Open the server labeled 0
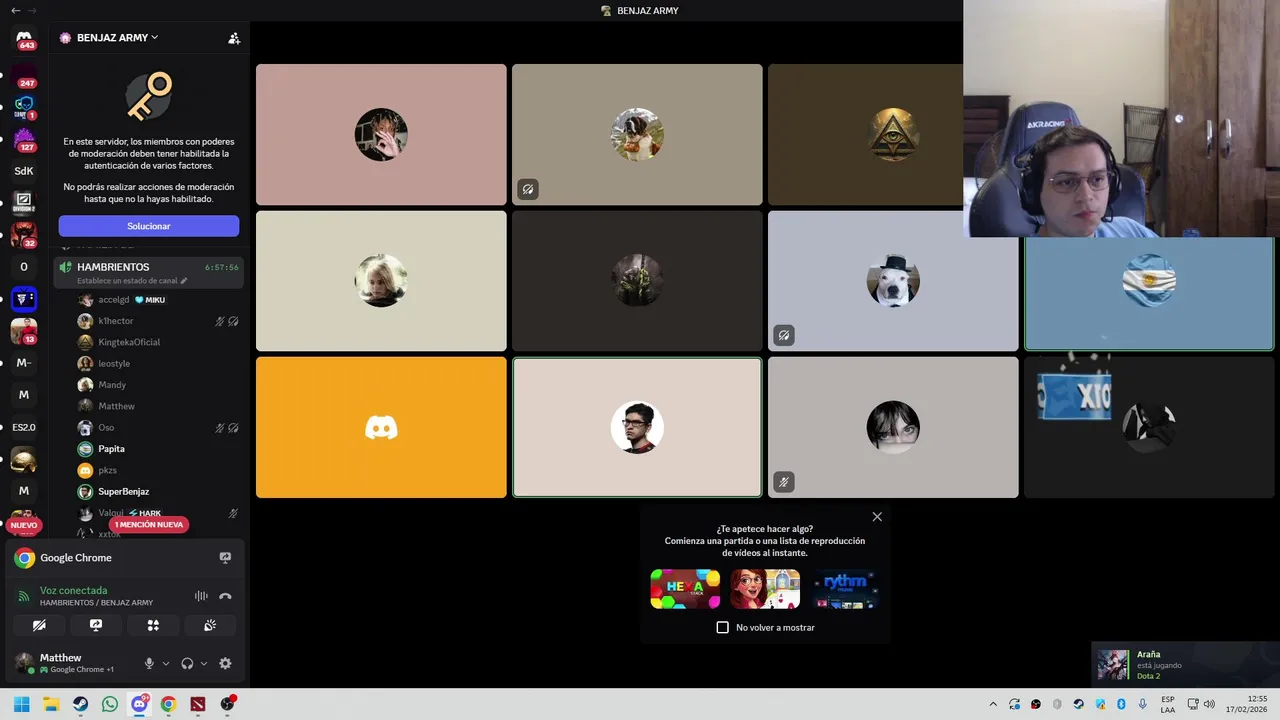The image size is (1280, 720). point(24,267)
